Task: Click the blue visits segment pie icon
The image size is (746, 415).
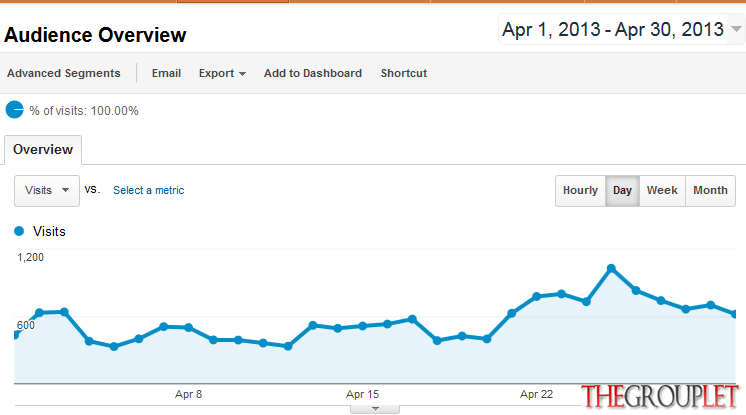Action: pyautogui.click(x=14, y=110)
